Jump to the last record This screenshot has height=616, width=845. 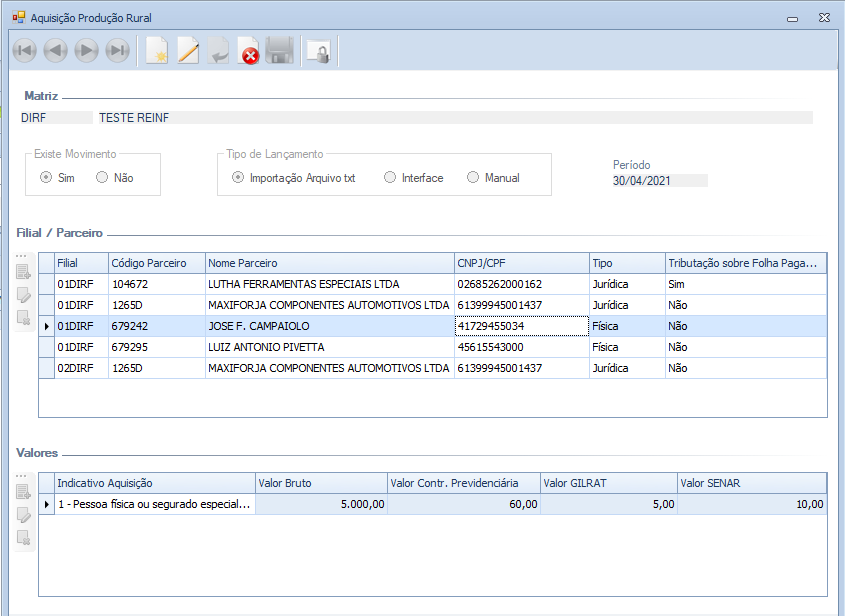click(x=118, y=51)
